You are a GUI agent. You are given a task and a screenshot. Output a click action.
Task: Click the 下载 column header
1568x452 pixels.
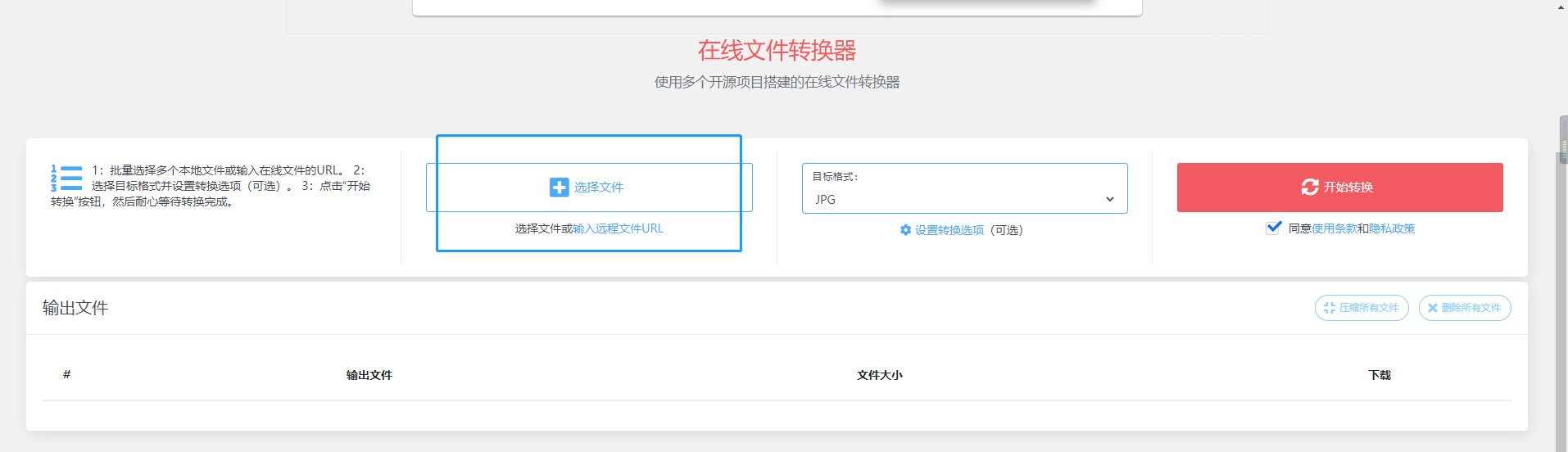point(1380,375)
